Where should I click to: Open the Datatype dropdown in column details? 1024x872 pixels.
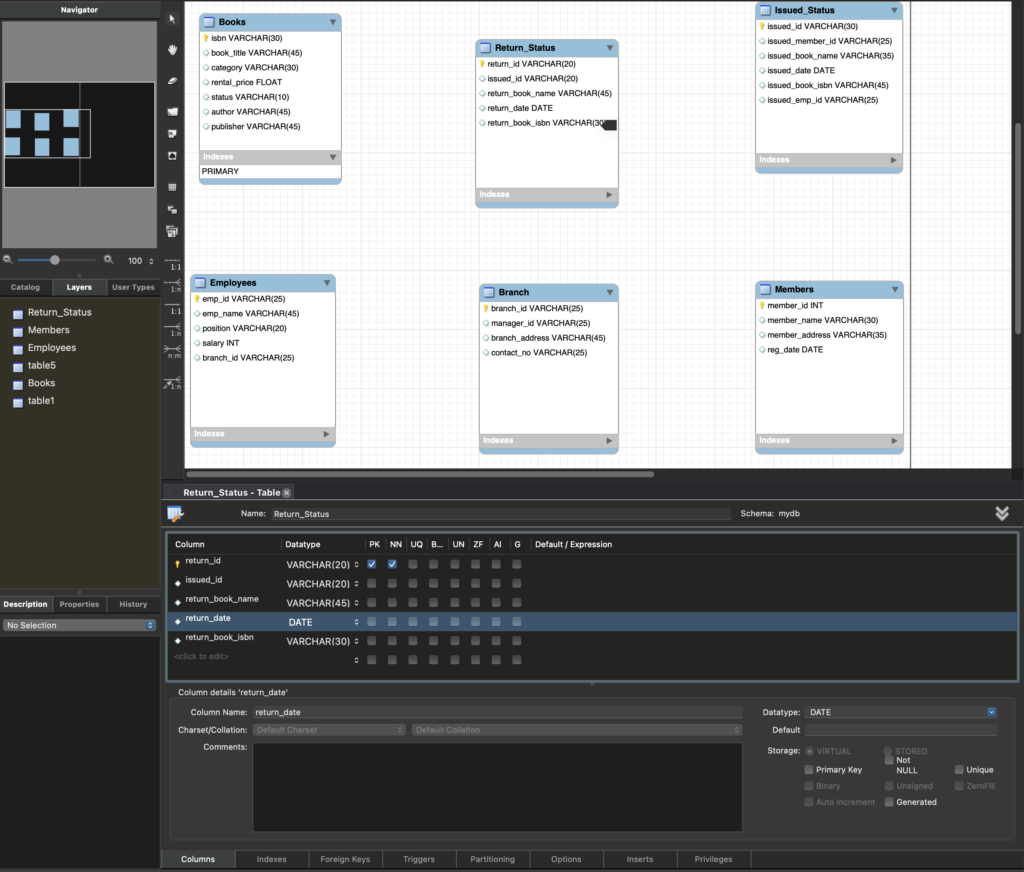click(x=991, y=712)
